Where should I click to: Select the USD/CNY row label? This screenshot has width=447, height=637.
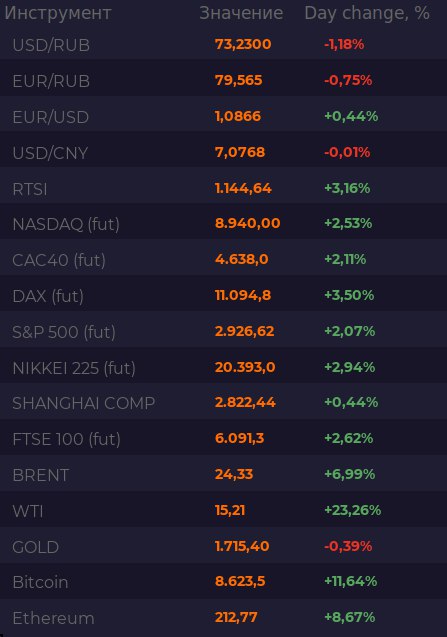pyautogui.click(x=50, y=153)
